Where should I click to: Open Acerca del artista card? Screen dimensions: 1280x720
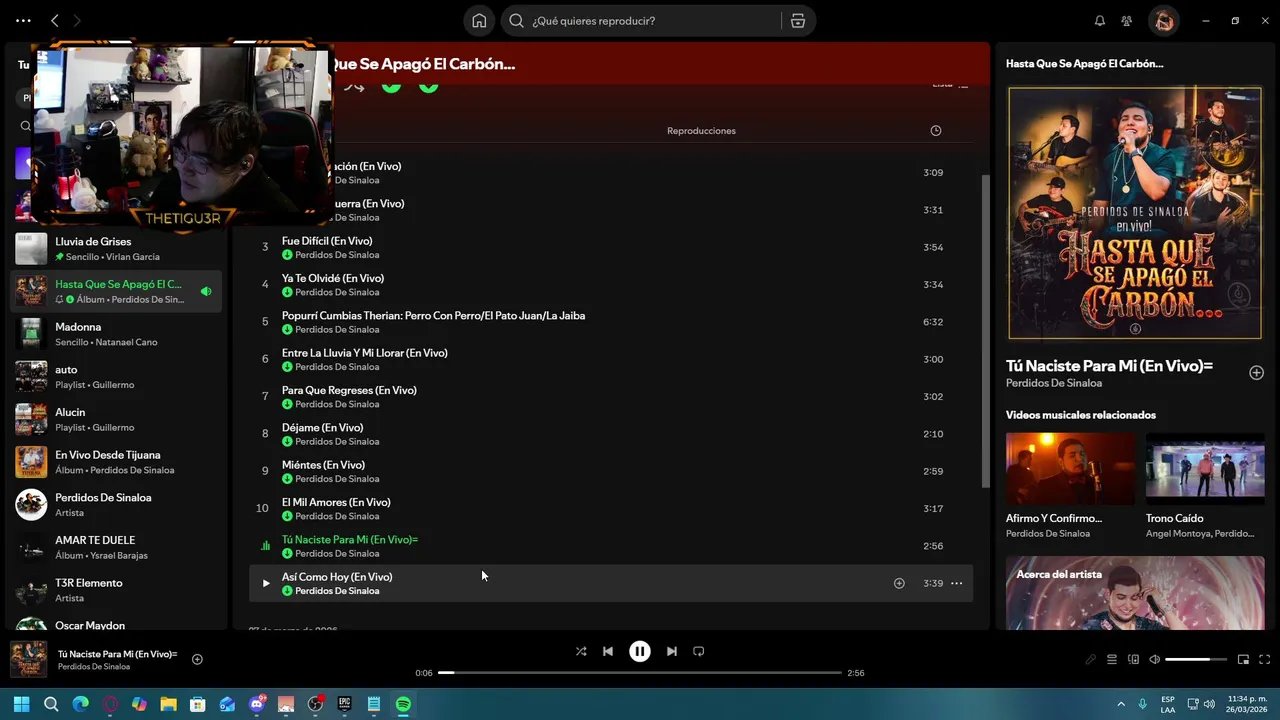[1135, 593]
